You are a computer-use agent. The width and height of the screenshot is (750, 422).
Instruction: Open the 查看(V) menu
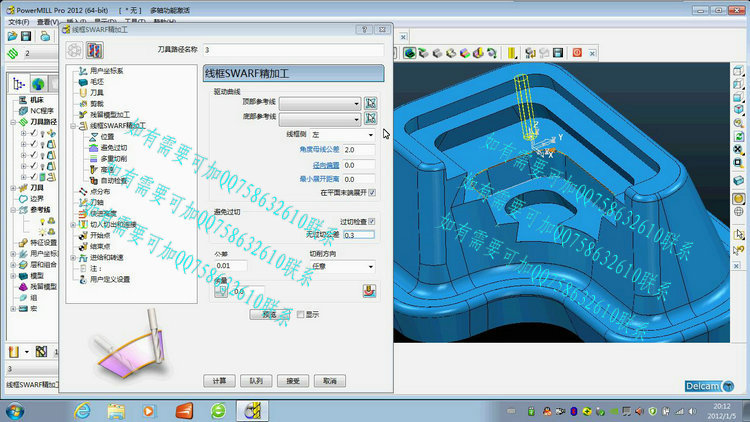click(x=48, y=22)
